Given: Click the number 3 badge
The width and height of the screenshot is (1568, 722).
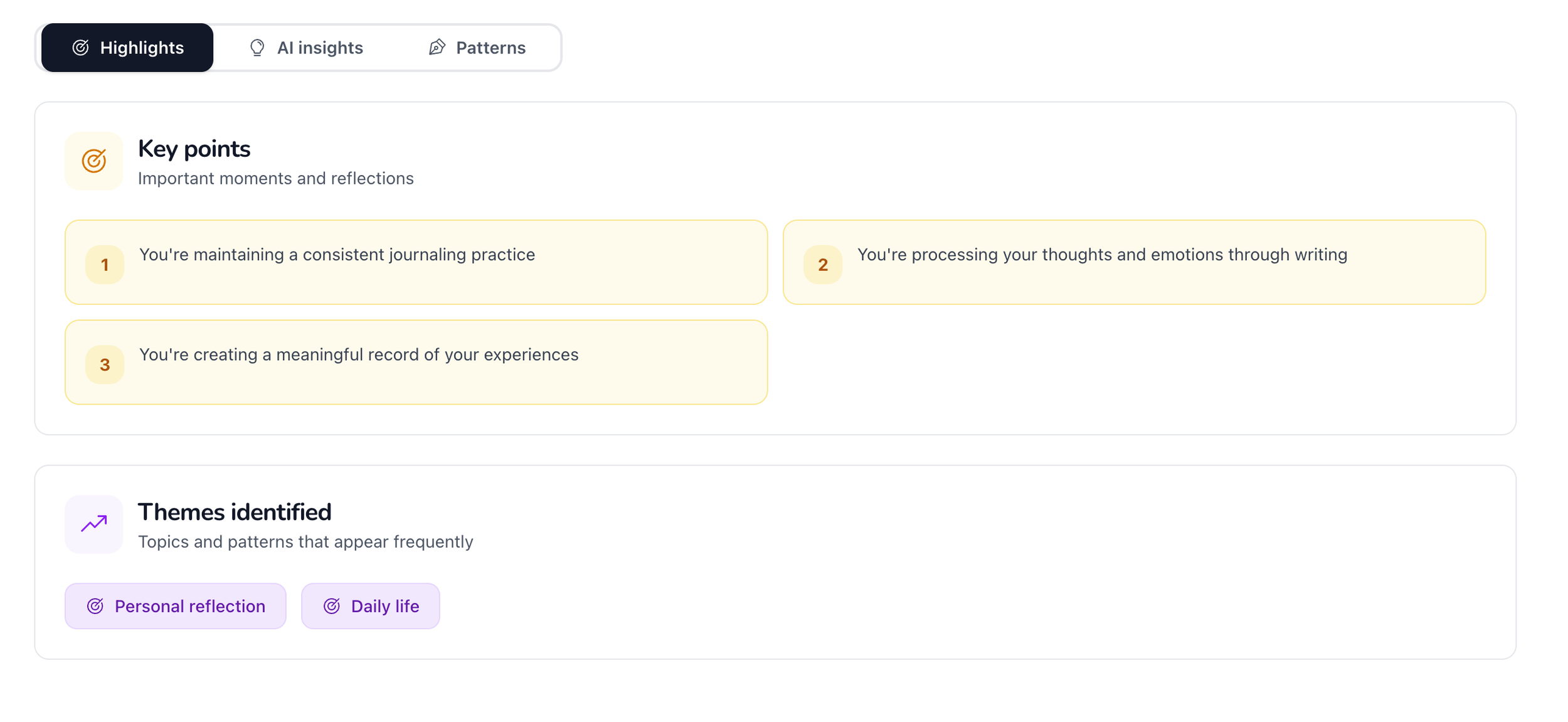Looking at the screenshot, I should pos(105,364).
